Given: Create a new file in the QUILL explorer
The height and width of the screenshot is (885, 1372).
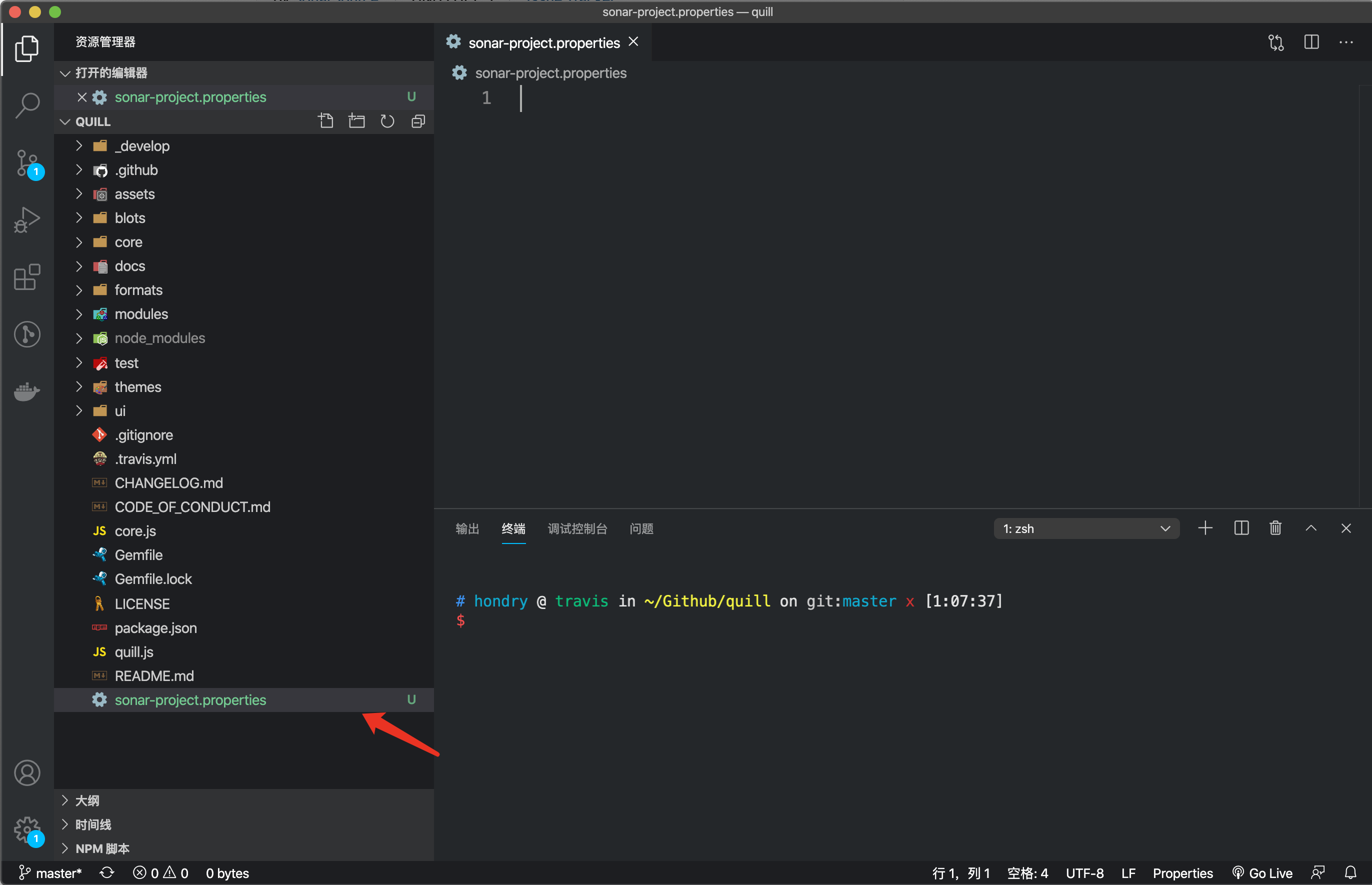Looking at the screenshot, I should pos(326,120).
